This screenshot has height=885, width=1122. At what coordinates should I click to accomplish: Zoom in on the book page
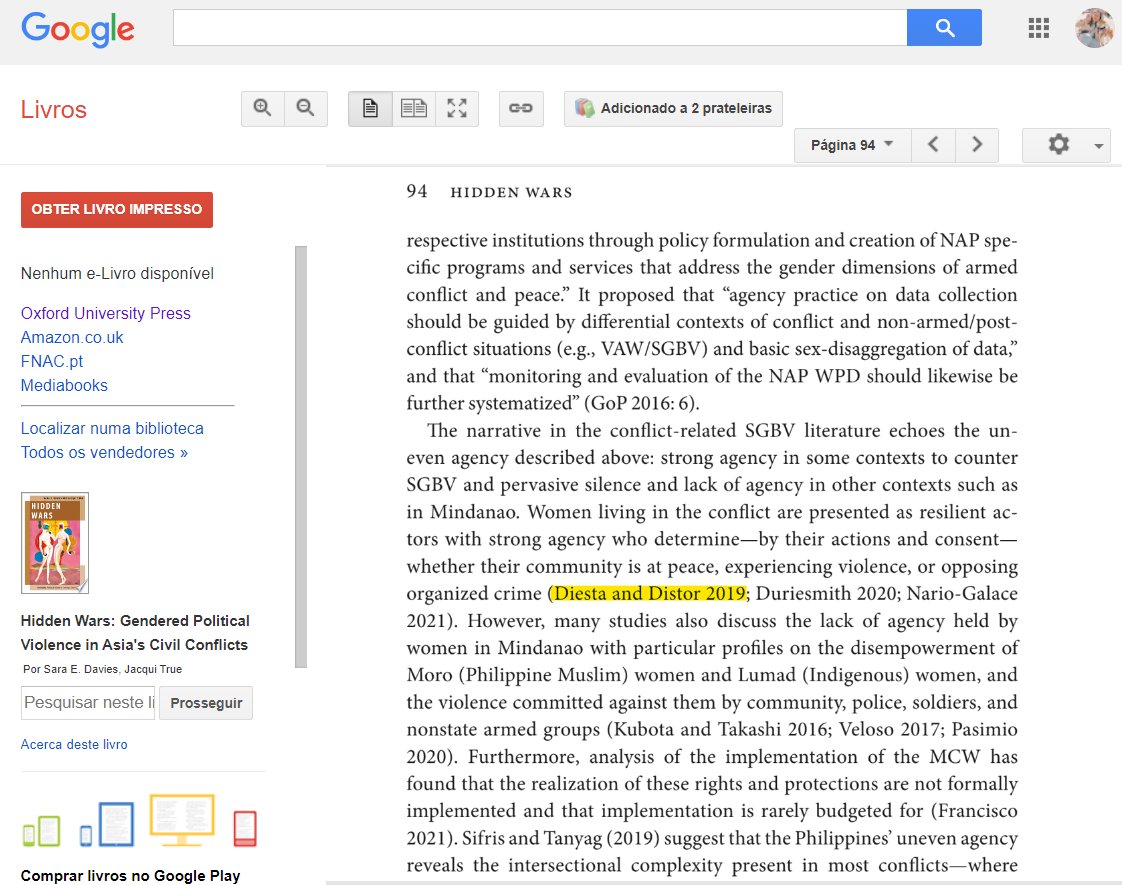[263, 109]
